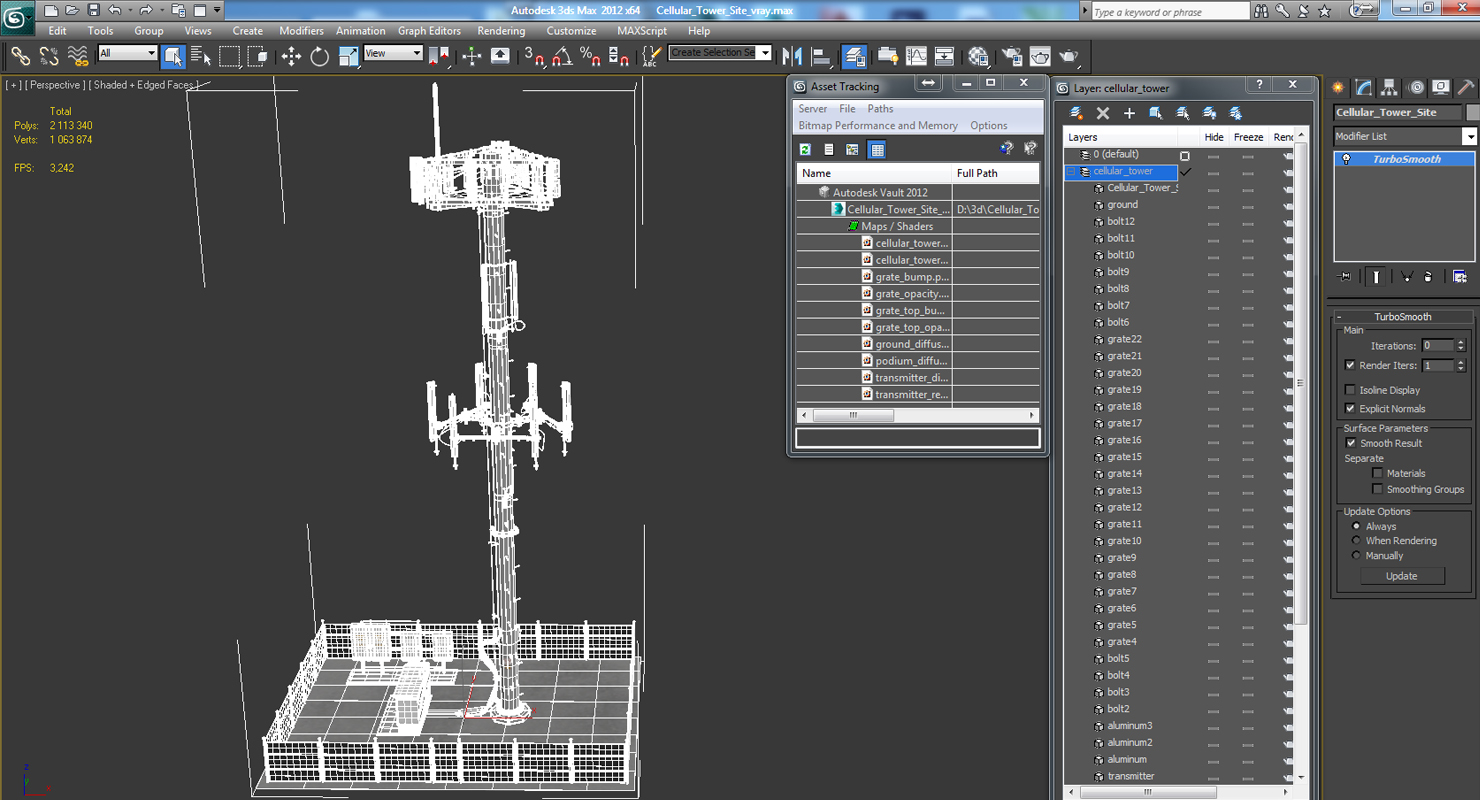Select the When Rendering radio option
The image size is (1480, 800).
pyautogui.click(x=1357, y=541)
